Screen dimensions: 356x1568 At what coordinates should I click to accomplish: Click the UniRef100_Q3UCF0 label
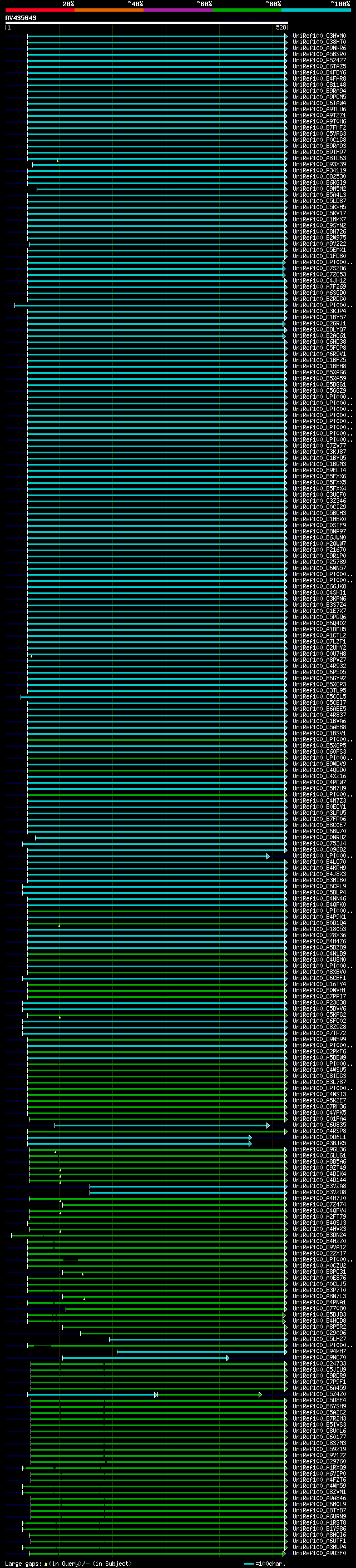point(319,495)
